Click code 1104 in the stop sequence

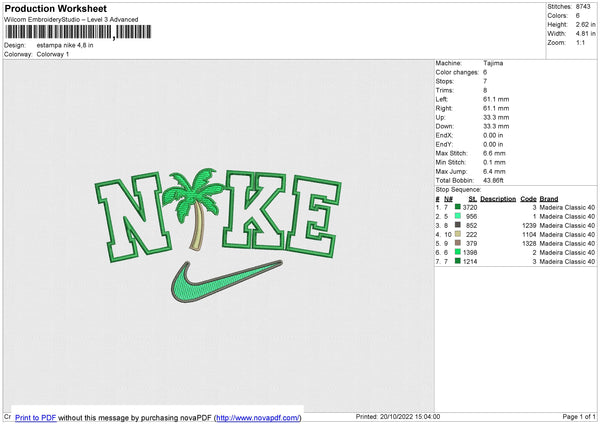[529, 235]
